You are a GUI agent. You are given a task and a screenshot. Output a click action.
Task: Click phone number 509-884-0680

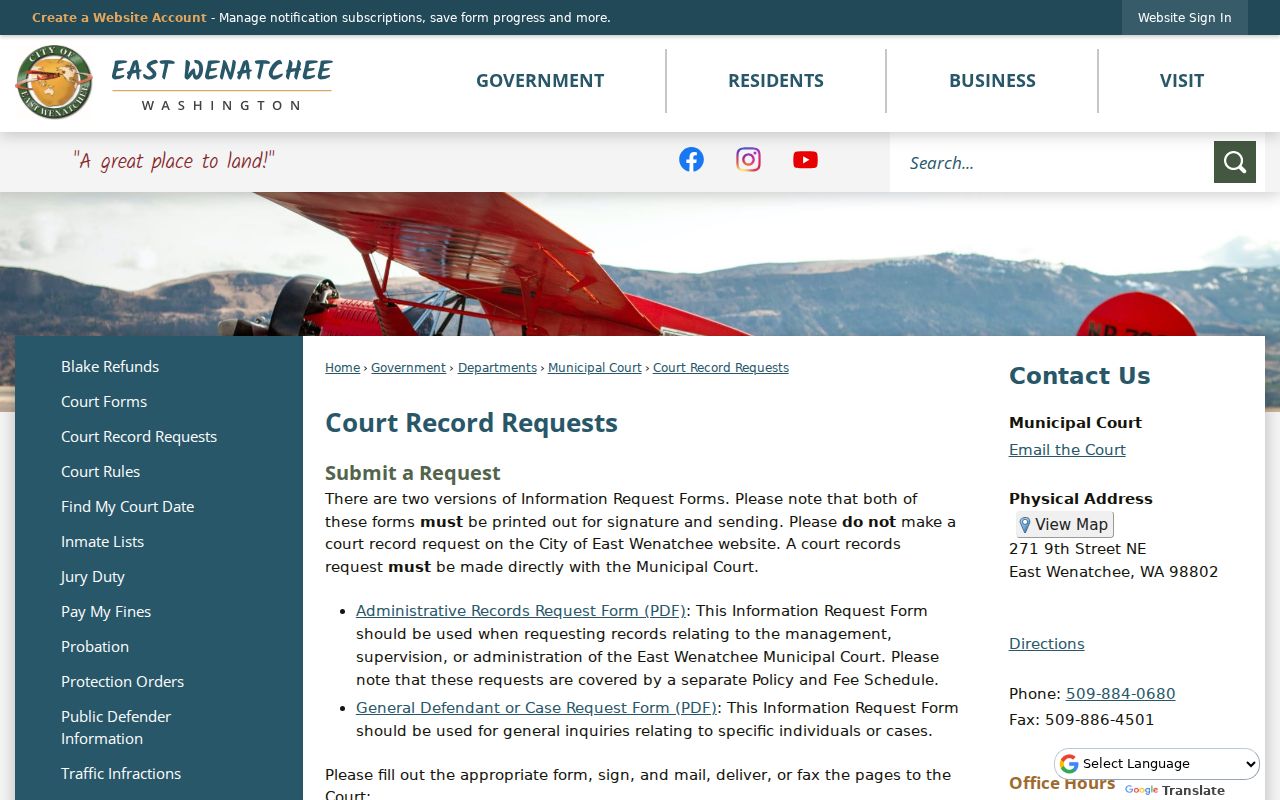pos(1120,694)
